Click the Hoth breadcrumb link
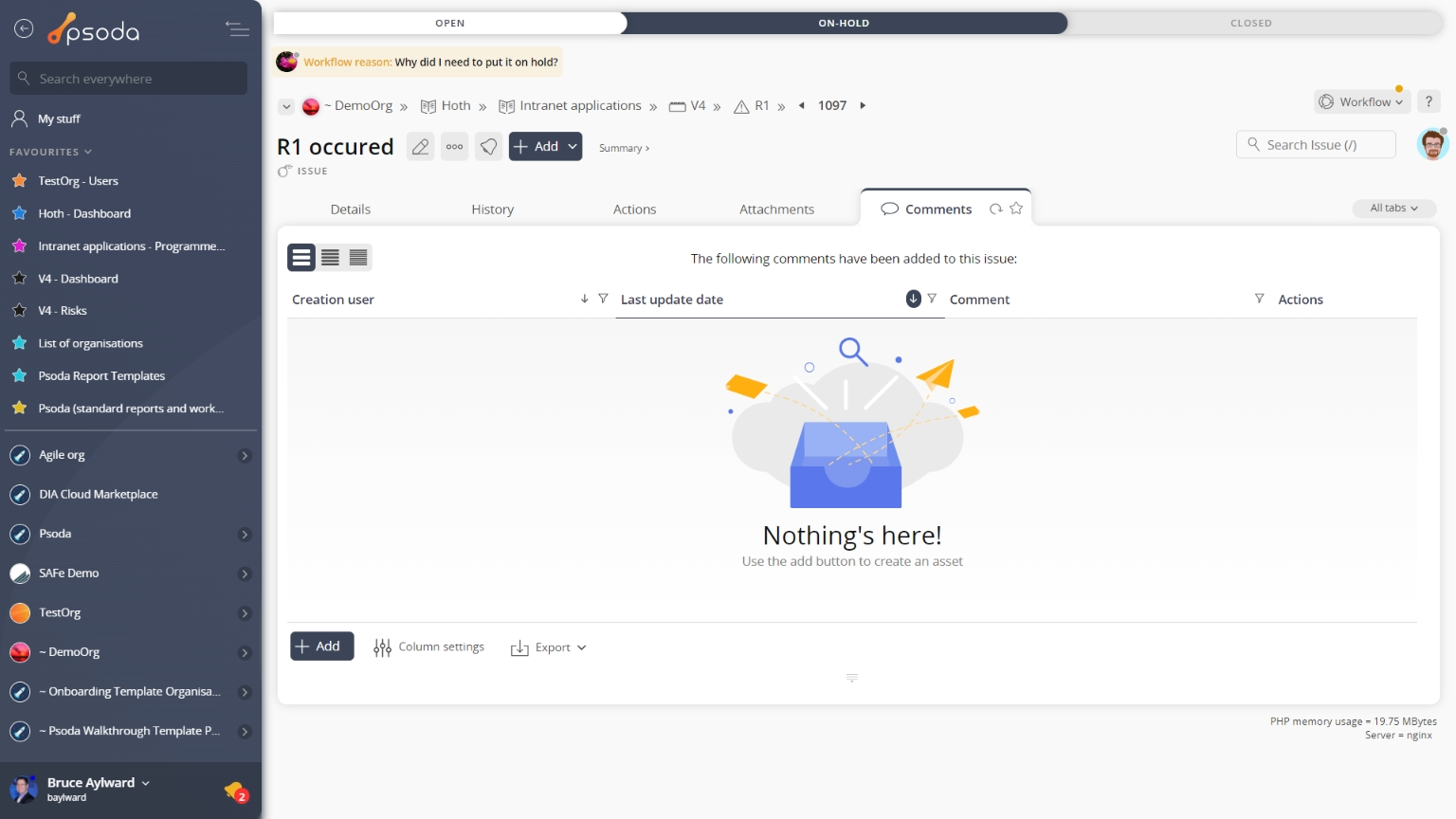 tap(455, 106)
